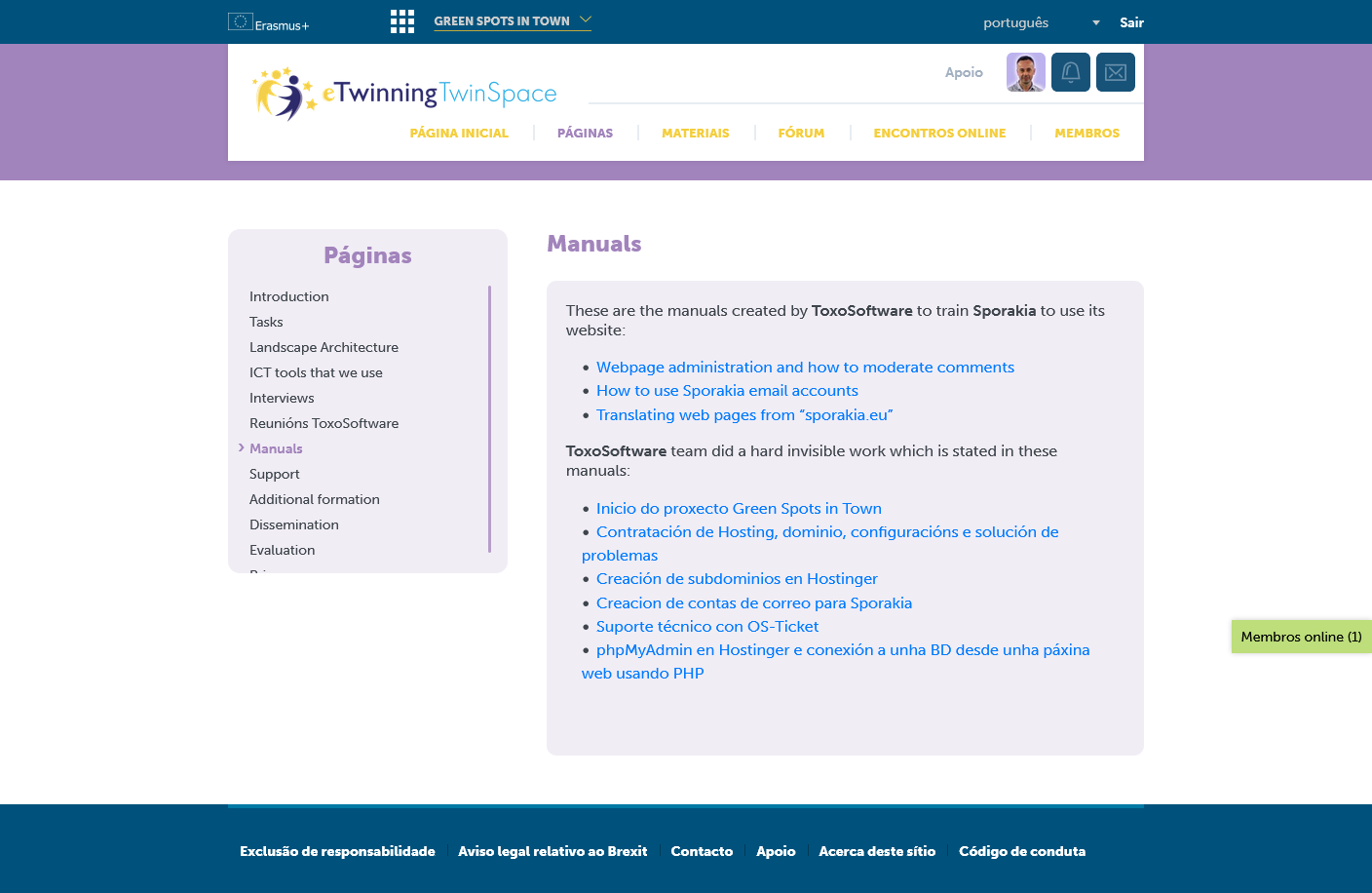Screen dimensions: 1372x893
Task: Expand the Green Spots in Town project dropdown
Action: tap(513, 20)
